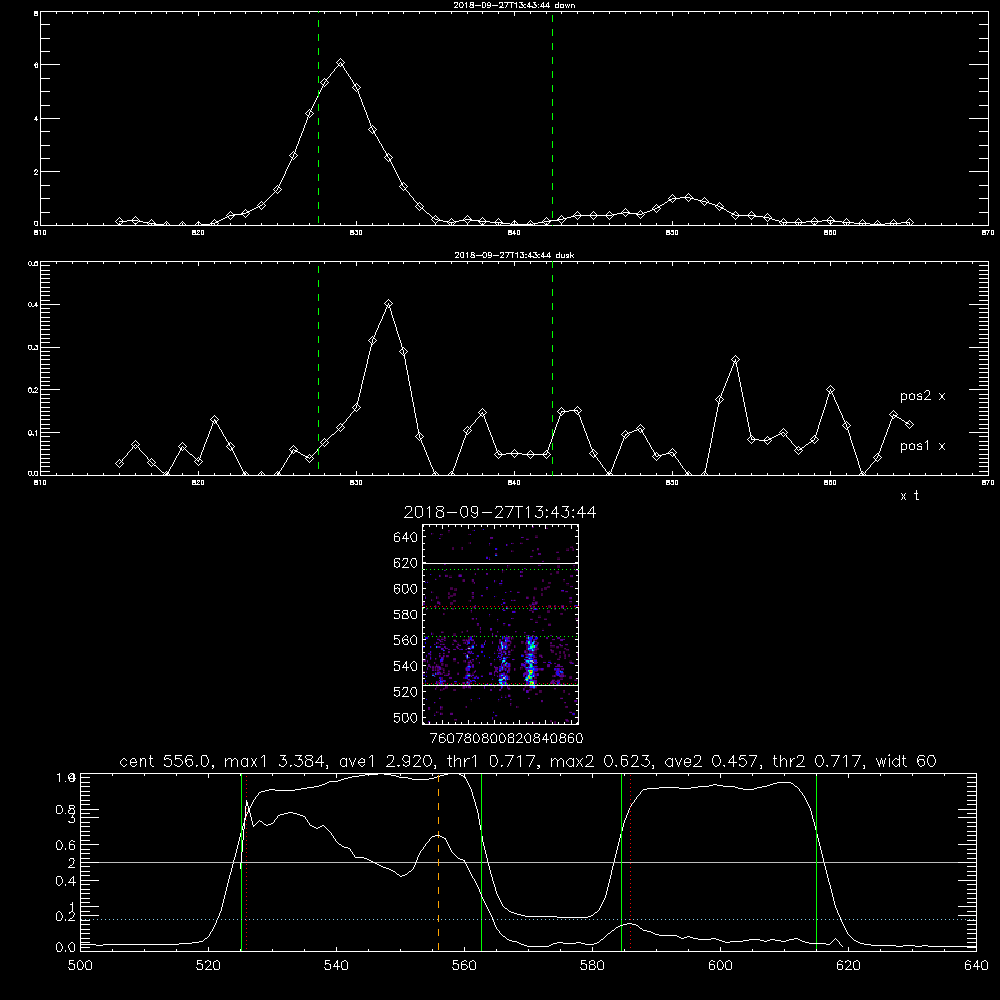This screenshot has width=1000, height=1000.
Task: Click the bottom plot x-axis label 560
Action: click(464, 966)
